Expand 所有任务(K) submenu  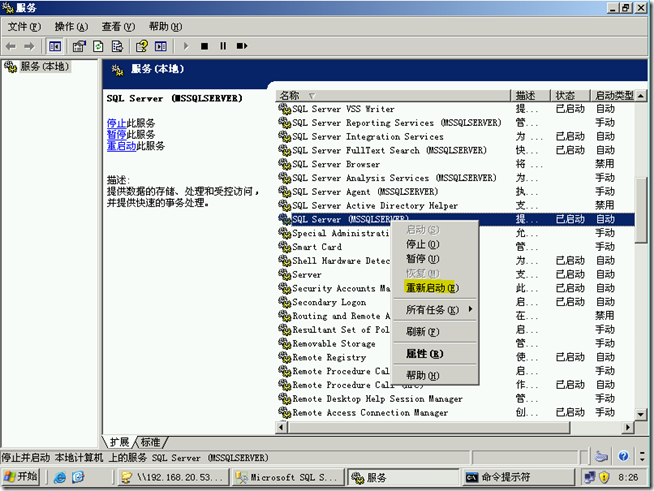point(435,310)
